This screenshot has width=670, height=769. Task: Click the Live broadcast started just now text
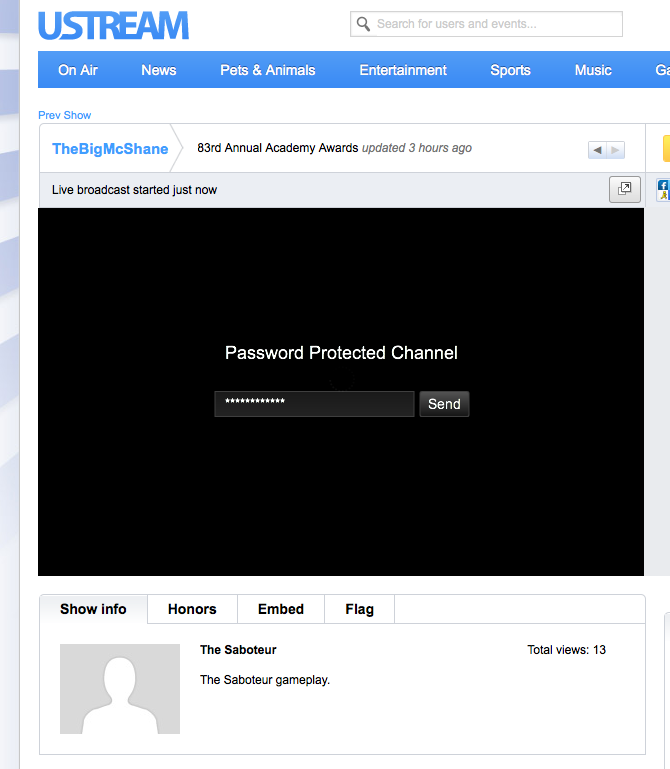point(134,190)
